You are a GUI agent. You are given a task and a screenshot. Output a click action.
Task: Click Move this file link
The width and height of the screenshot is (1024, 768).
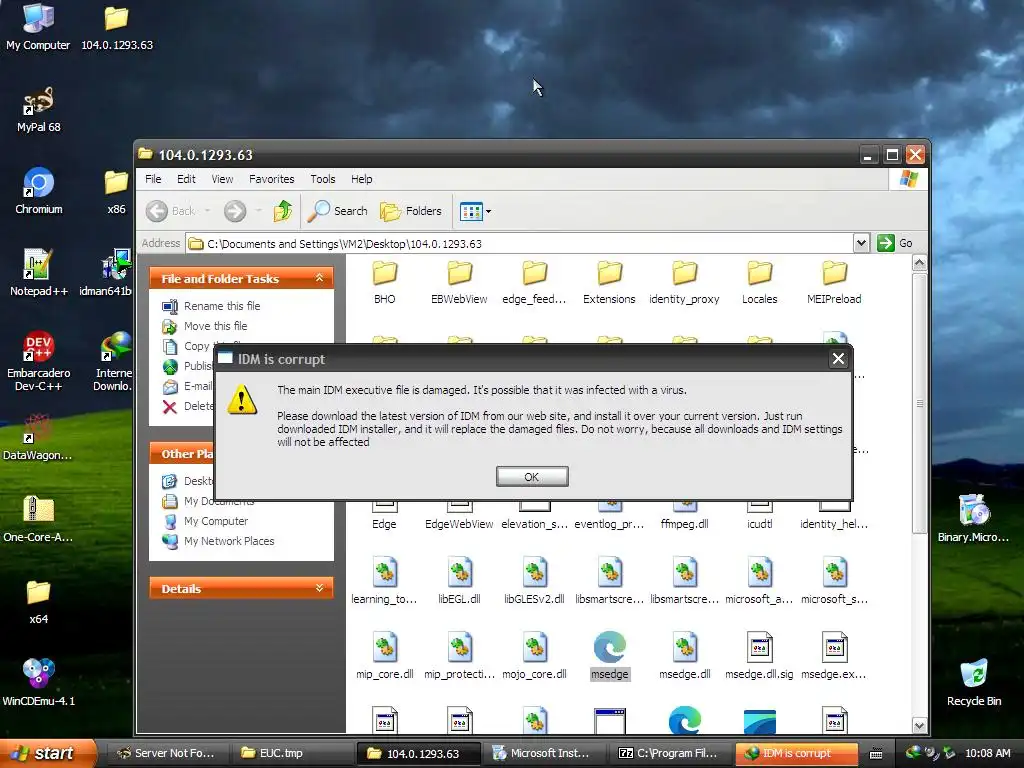click(x=216, y=326)
